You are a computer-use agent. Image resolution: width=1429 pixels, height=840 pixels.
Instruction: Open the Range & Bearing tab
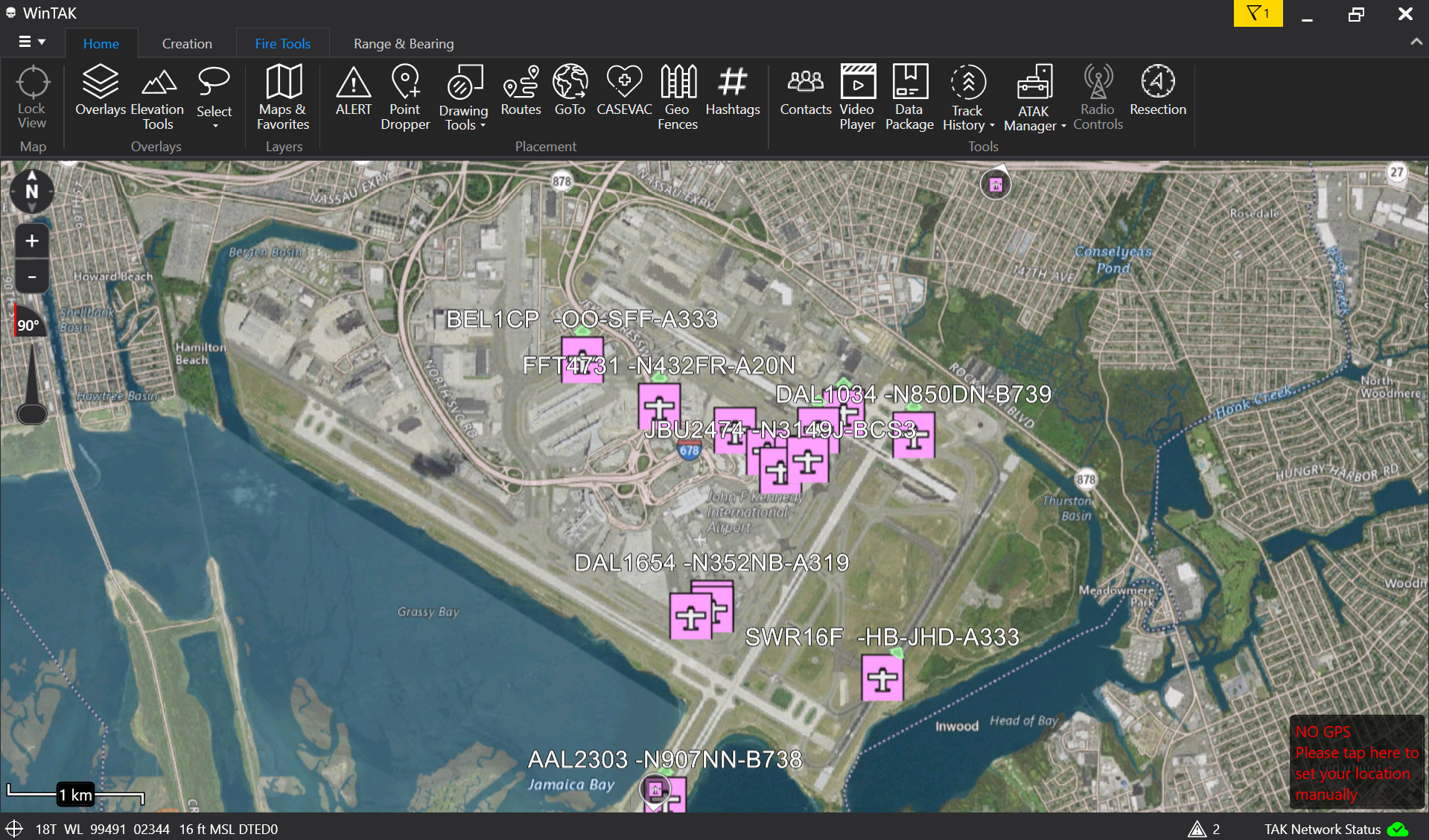pos(404,43)
